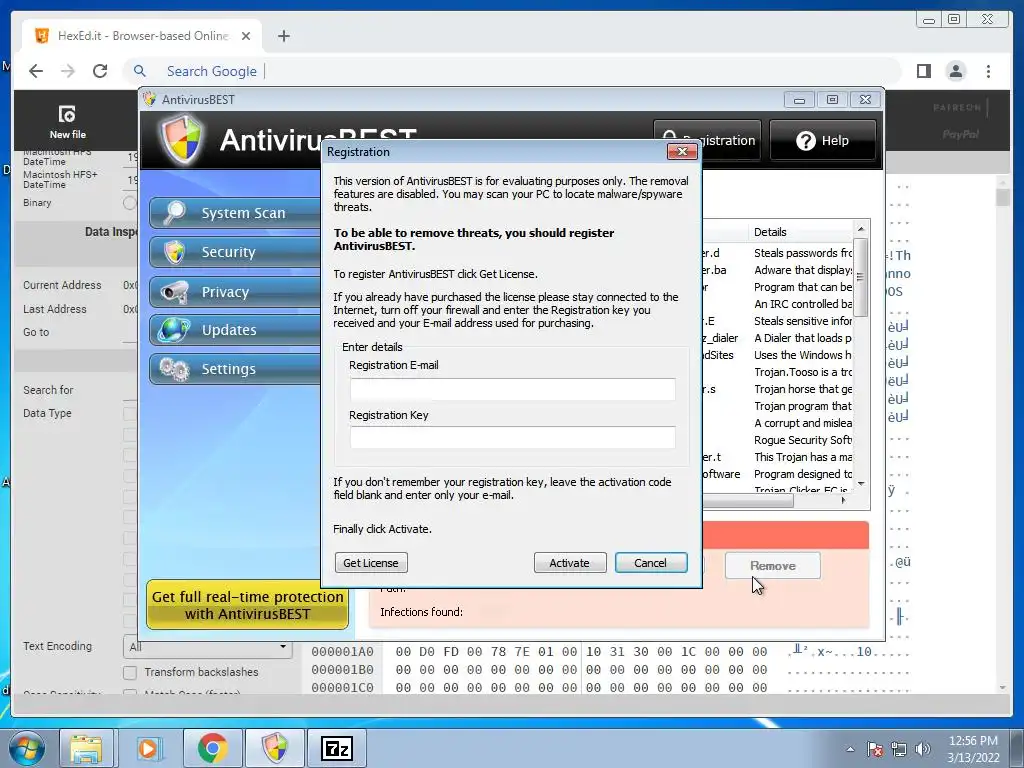This screenshot has height=768, width=1024.
Task: Go back in Chrome browser
Action: tap(36, 71)
